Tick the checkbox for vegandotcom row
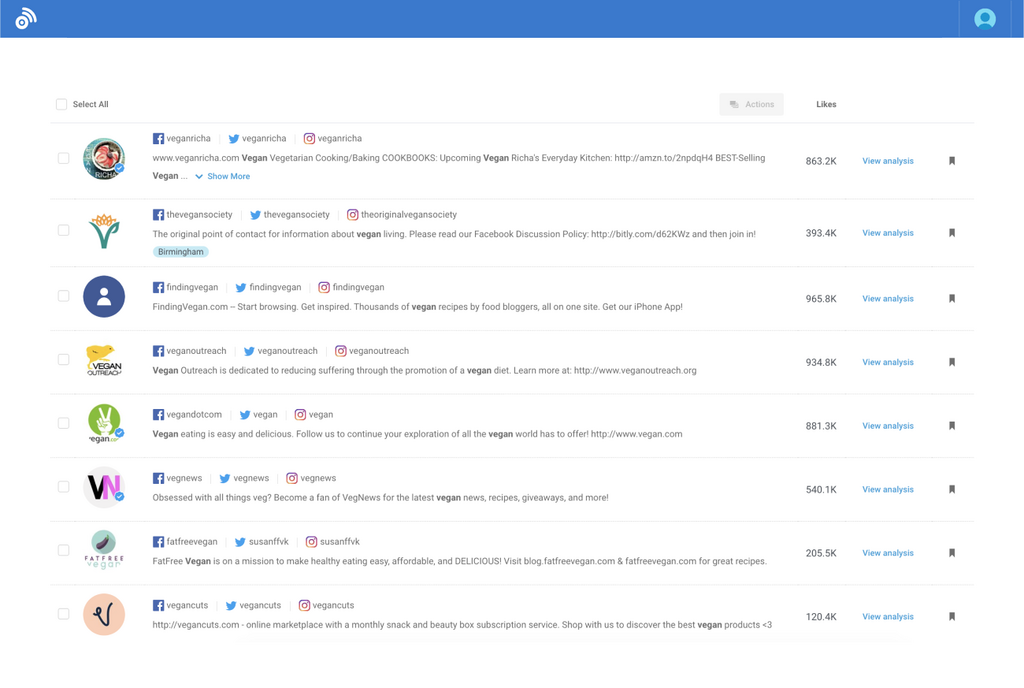This screenshot has width=1024, height=688. point(63,423)
